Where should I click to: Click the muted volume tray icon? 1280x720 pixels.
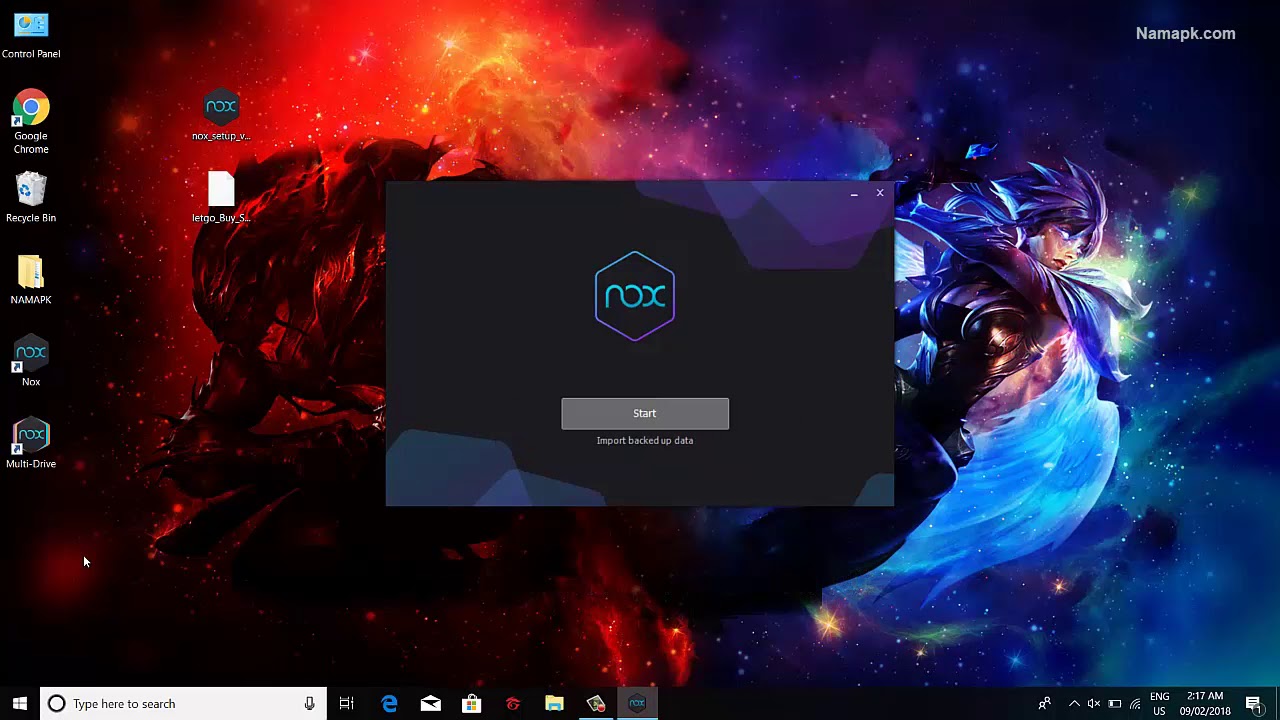pyautogui.click(x=1094, y=704)
